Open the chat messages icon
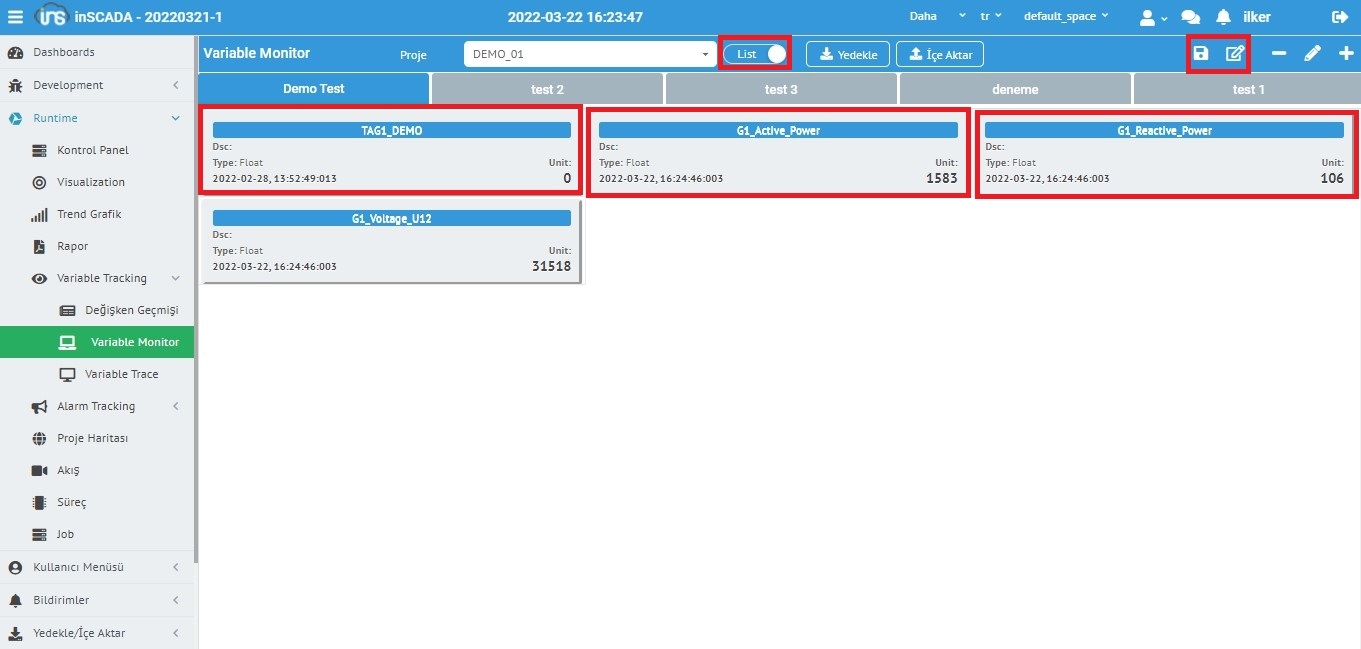 pyautogui.click(x=1190, y=17)
